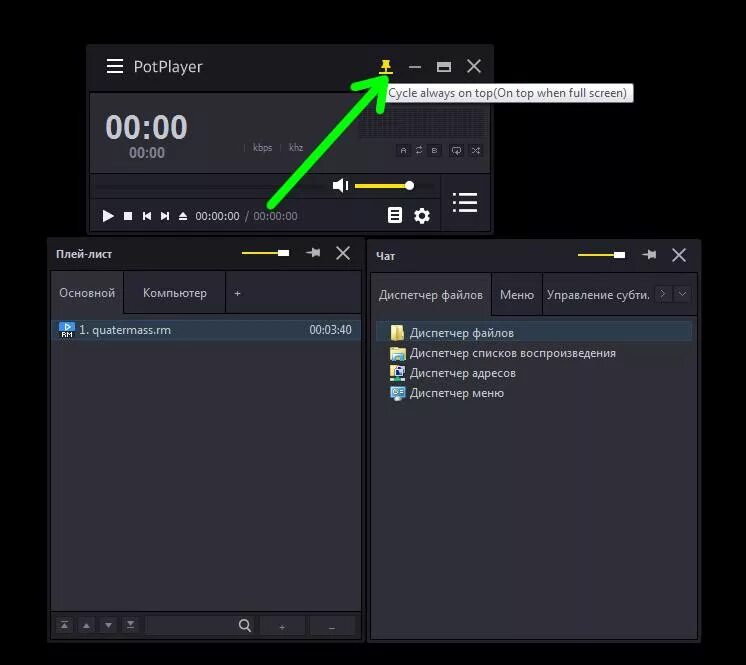Screen dimensions: 746x665
Task: Adjust the Чат window opacity slider
Action: click(601, 255)
